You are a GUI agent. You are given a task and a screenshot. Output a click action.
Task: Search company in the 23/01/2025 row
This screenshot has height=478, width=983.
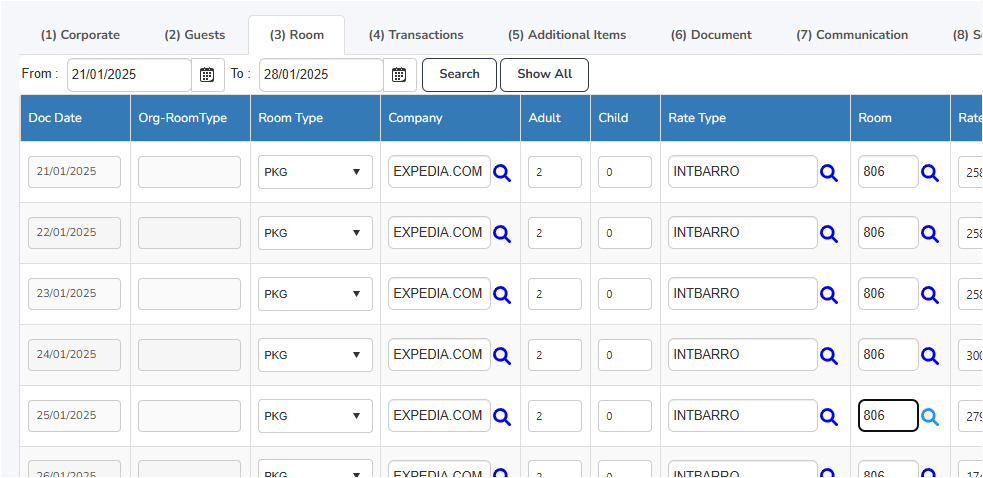point(502,294)
